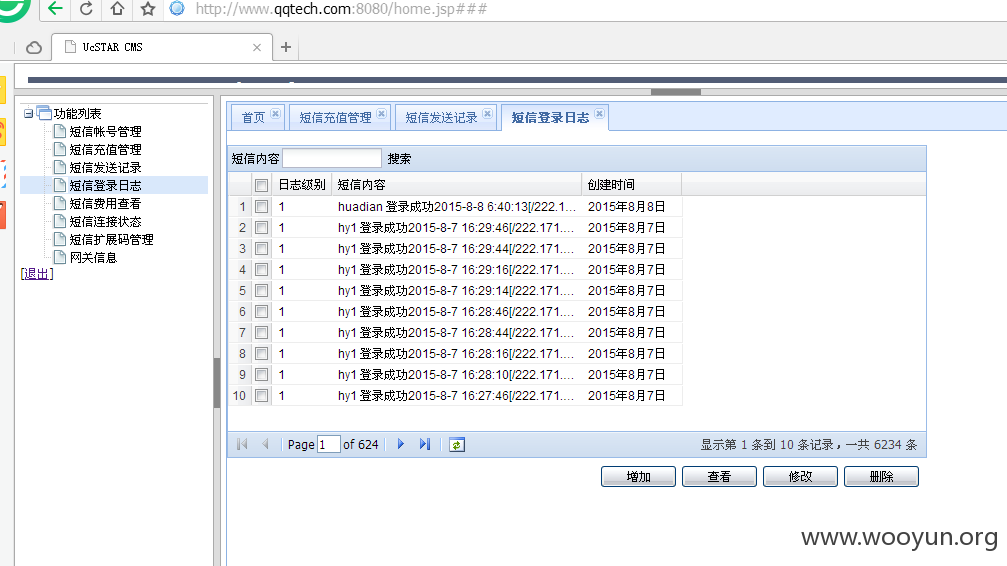The width and height of the screenshot is (1007, 566).
Task: Click page icon of 网关信息
Action: click(60, 257)
